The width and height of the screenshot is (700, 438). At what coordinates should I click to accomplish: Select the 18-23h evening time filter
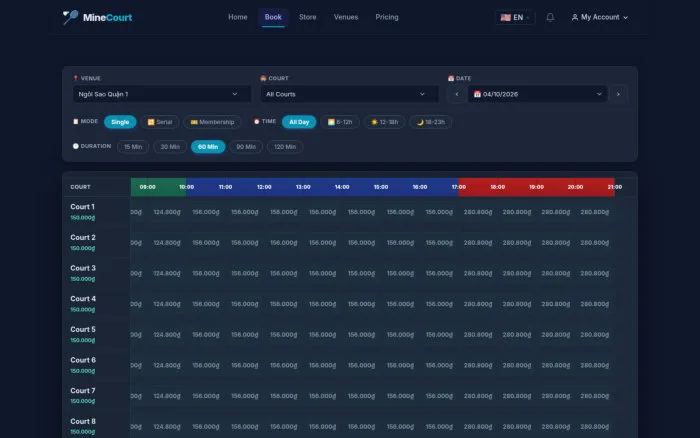pyautogui.click(x=431, y=122)
